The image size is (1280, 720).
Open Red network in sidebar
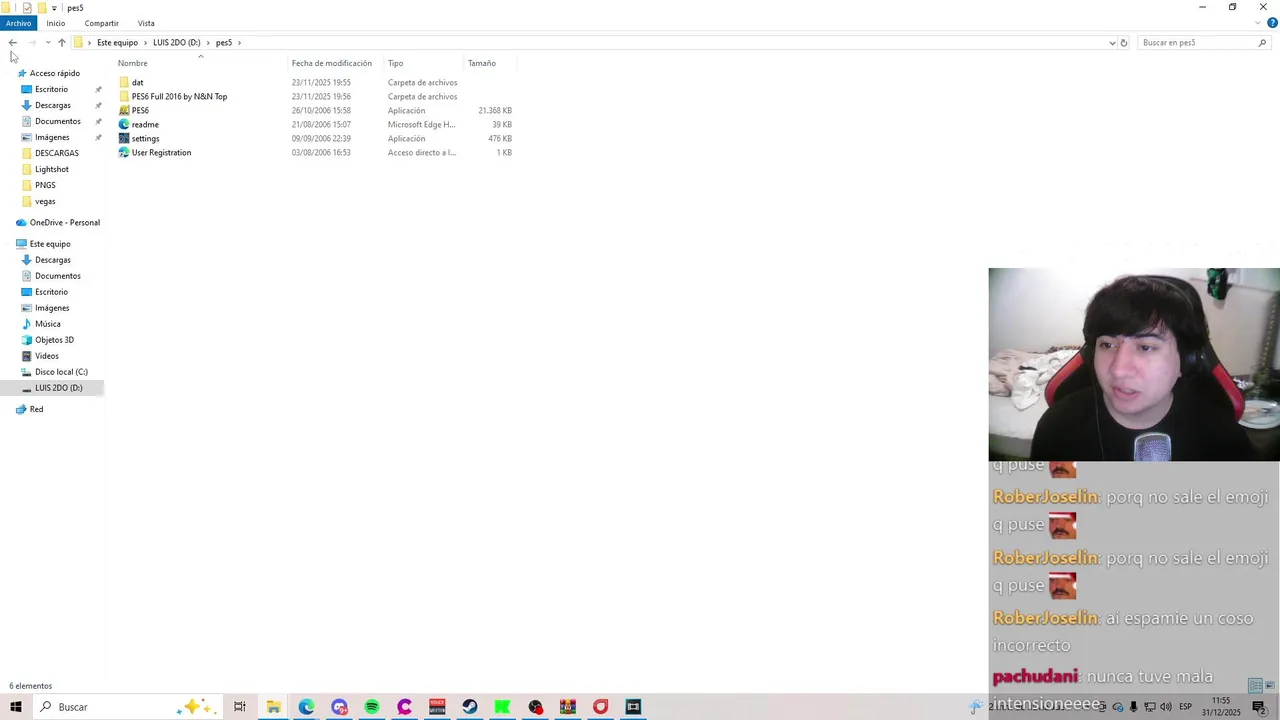[36, 409]
